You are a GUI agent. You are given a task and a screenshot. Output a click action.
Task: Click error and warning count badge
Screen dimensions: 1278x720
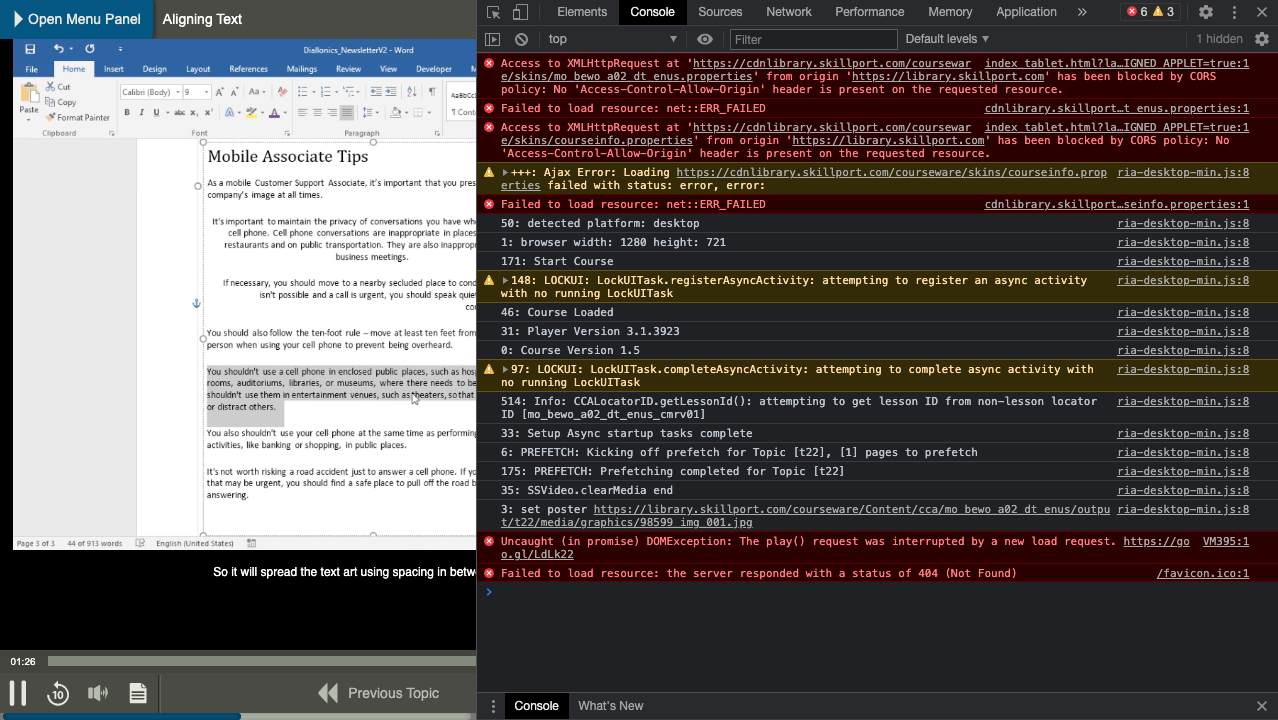pos(1151,12)
